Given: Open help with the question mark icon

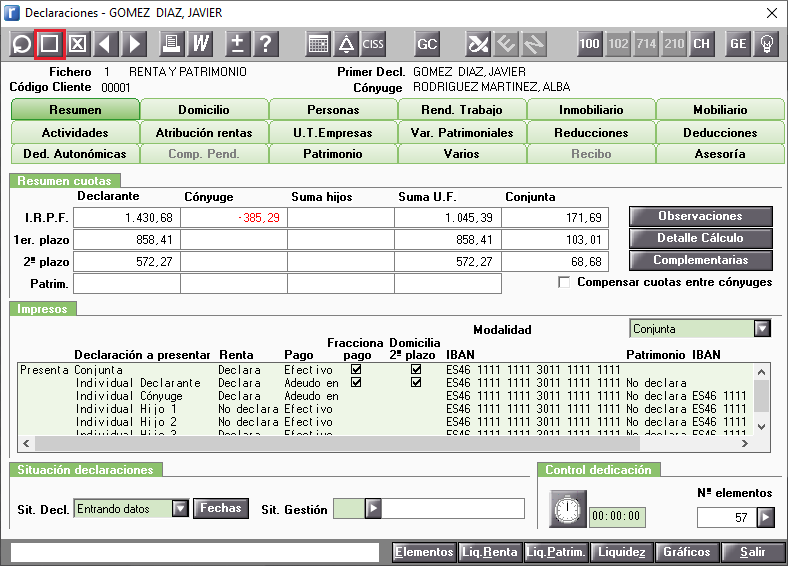Looking at the screenshot, I should pos(266,44).
